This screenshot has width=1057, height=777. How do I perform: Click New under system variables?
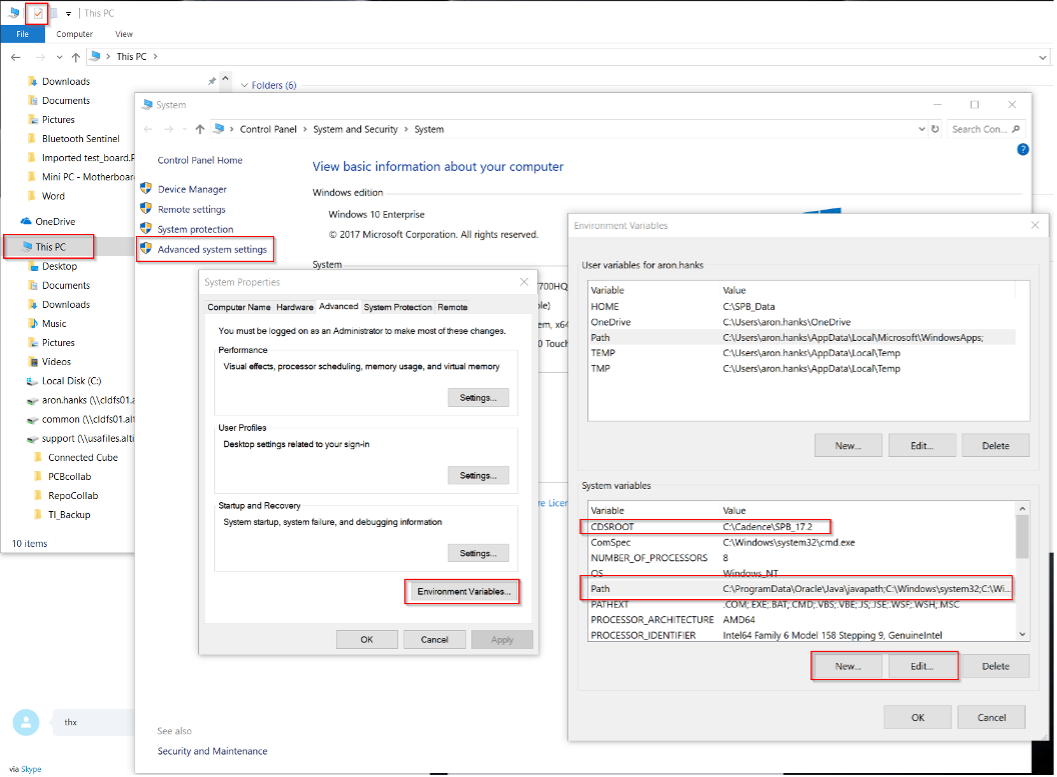[x=847, y=666]
